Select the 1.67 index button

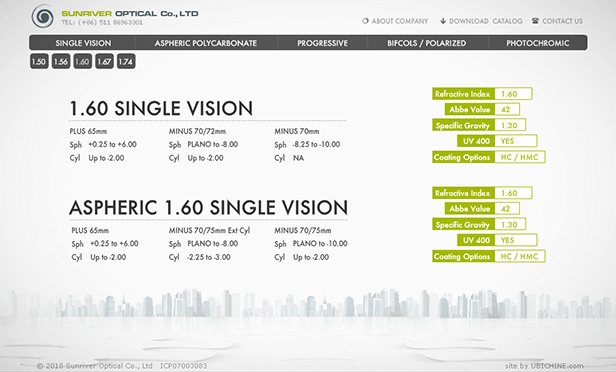pyautogui.click(x=104, y=61)
